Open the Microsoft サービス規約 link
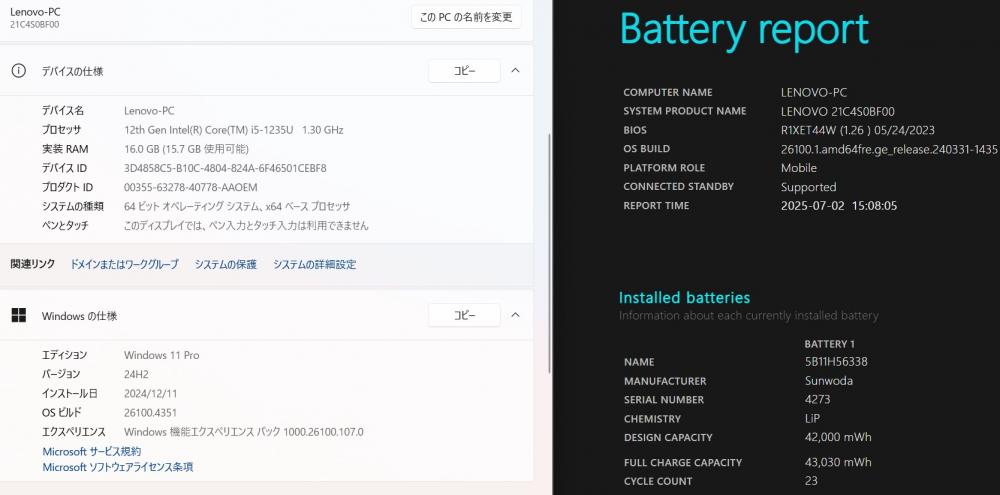 (92, 451)
